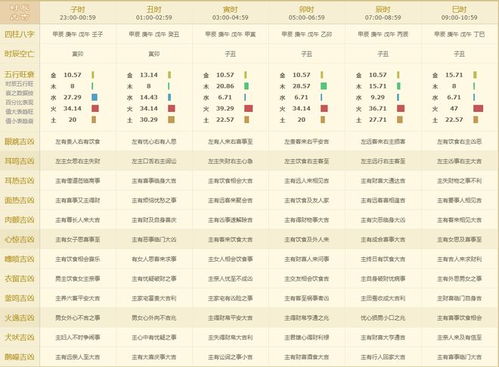Screen dimensions: 499x367
Task: Click the wood value 28.57 in 卯时
Action: [x=301, y=86]
